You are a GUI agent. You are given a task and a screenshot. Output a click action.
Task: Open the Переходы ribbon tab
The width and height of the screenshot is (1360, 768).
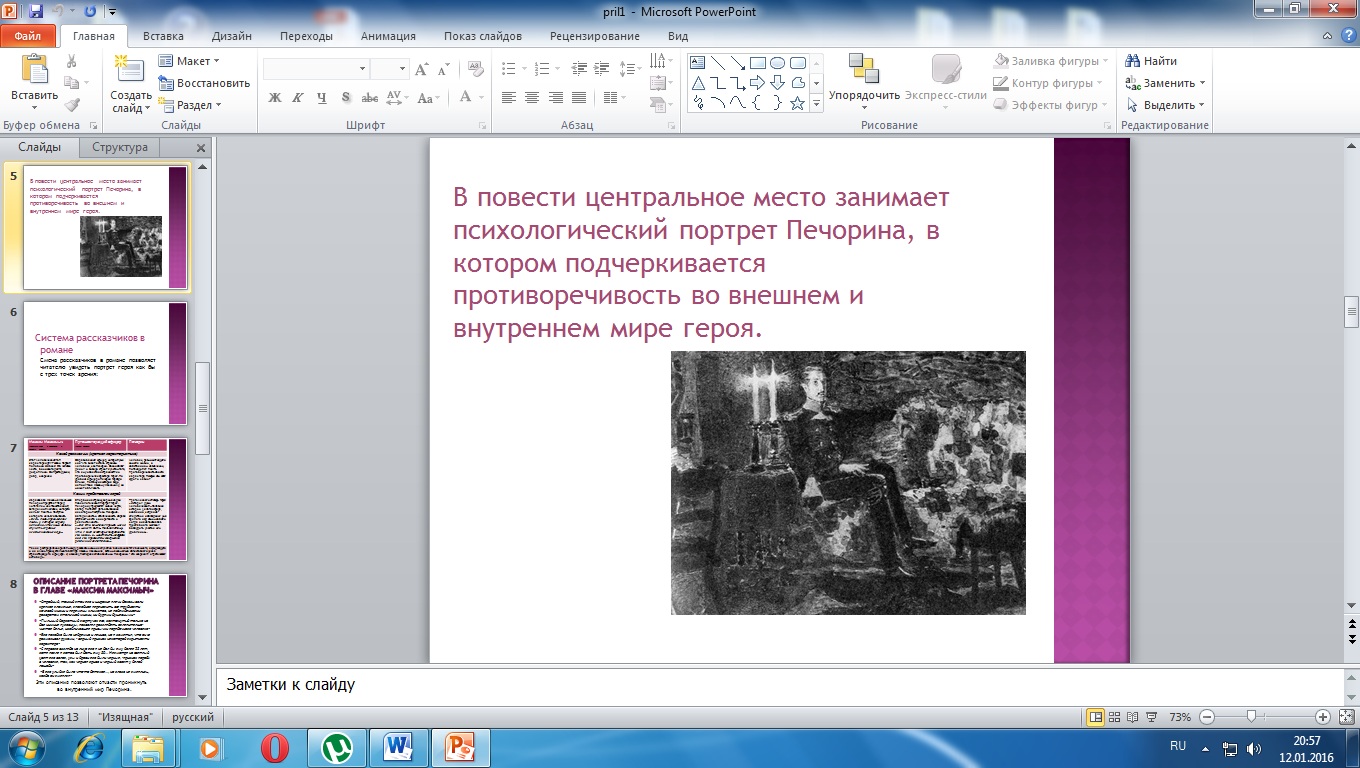click(306, 36)
